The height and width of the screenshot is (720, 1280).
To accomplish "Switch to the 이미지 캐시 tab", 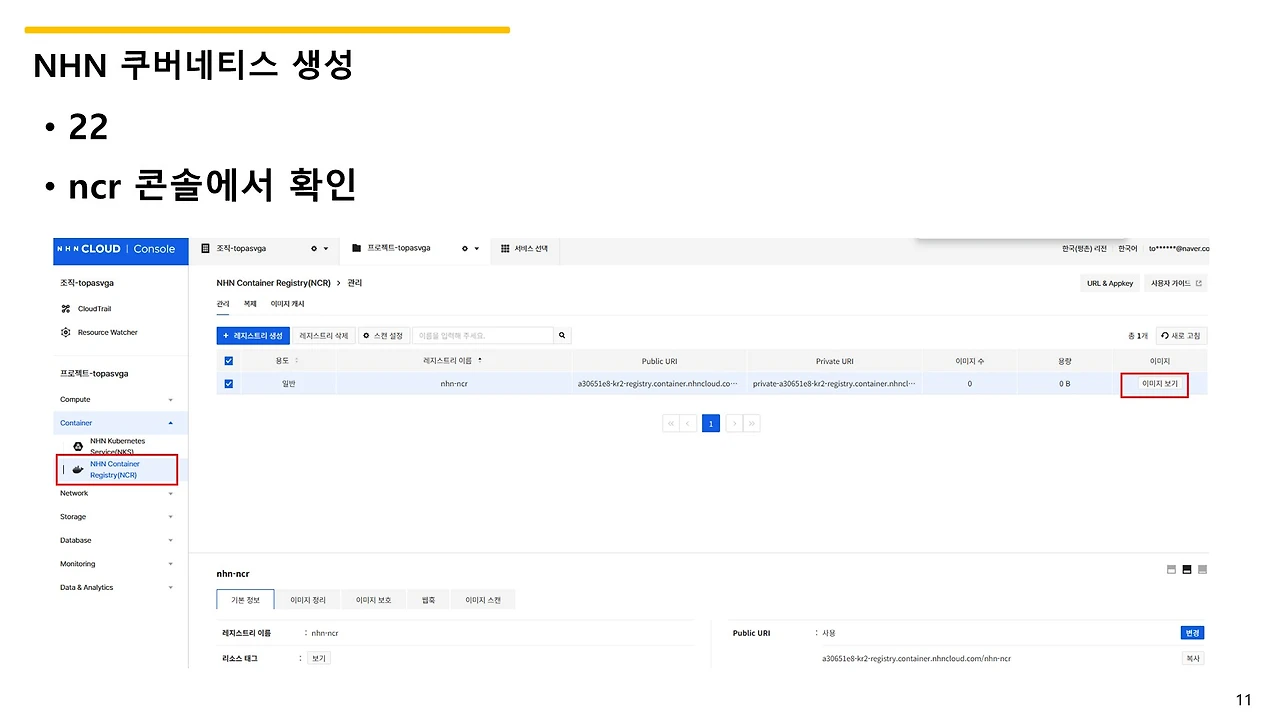I will [x=287, y=303].
